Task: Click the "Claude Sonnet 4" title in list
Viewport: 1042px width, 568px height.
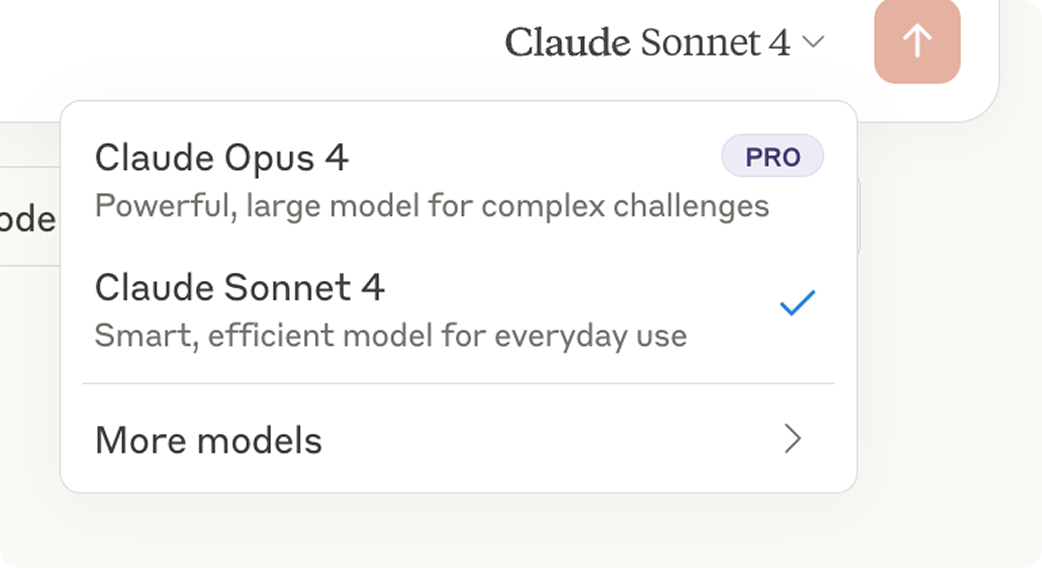Action: tap(239, 288)
